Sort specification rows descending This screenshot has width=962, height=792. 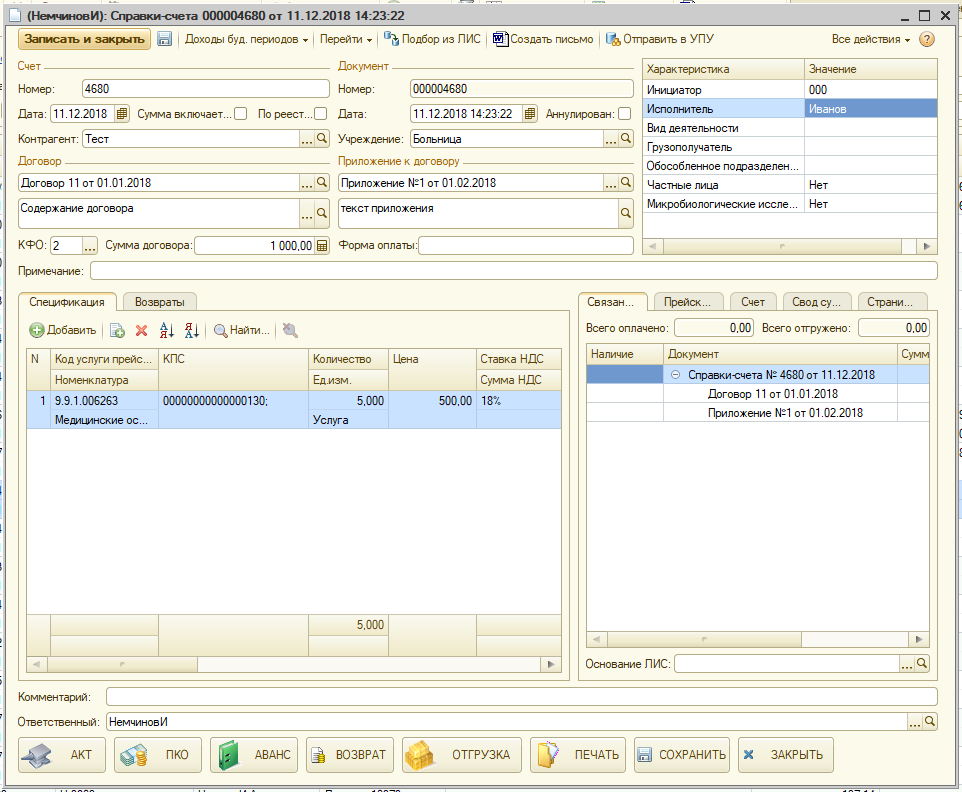(192, 330)
